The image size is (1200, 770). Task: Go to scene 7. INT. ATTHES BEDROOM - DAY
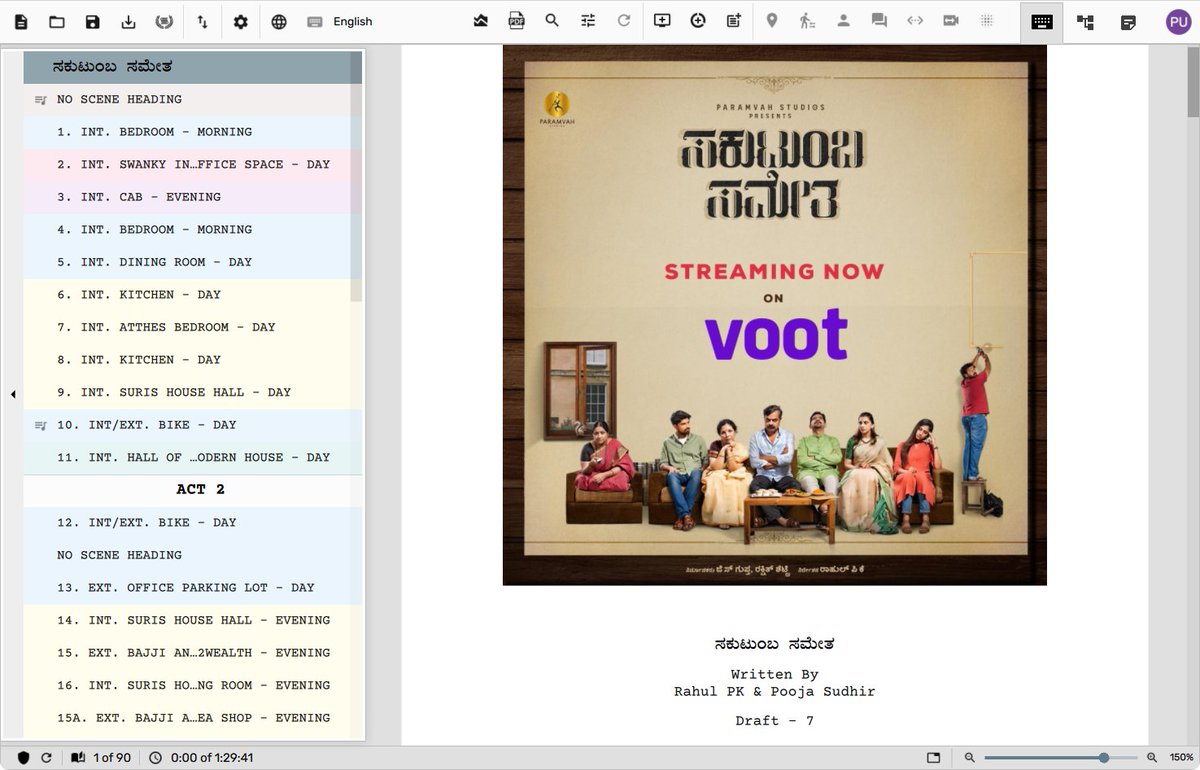193,327
